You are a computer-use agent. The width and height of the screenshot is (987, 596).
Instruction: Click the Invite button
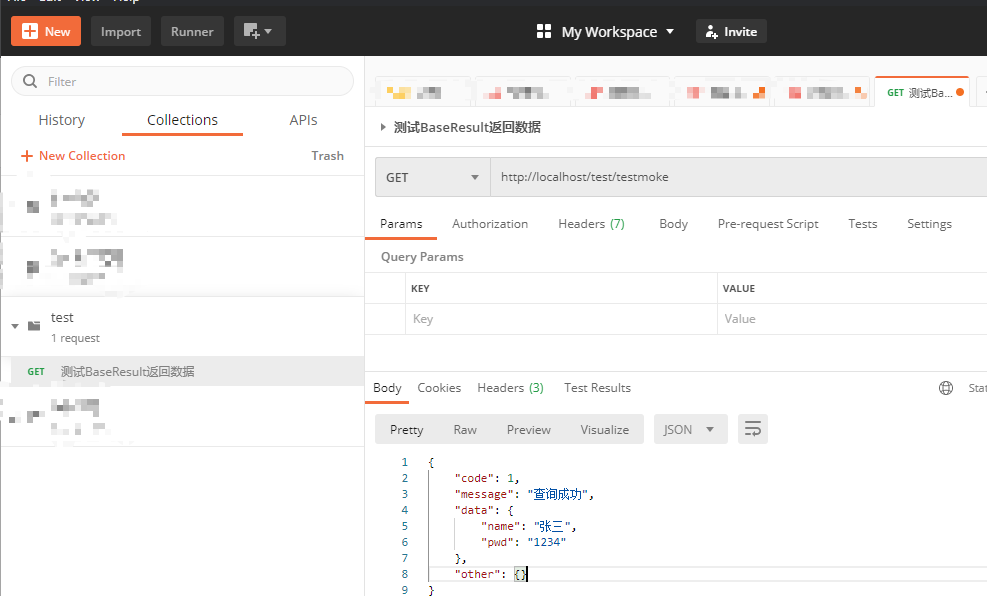731,31
